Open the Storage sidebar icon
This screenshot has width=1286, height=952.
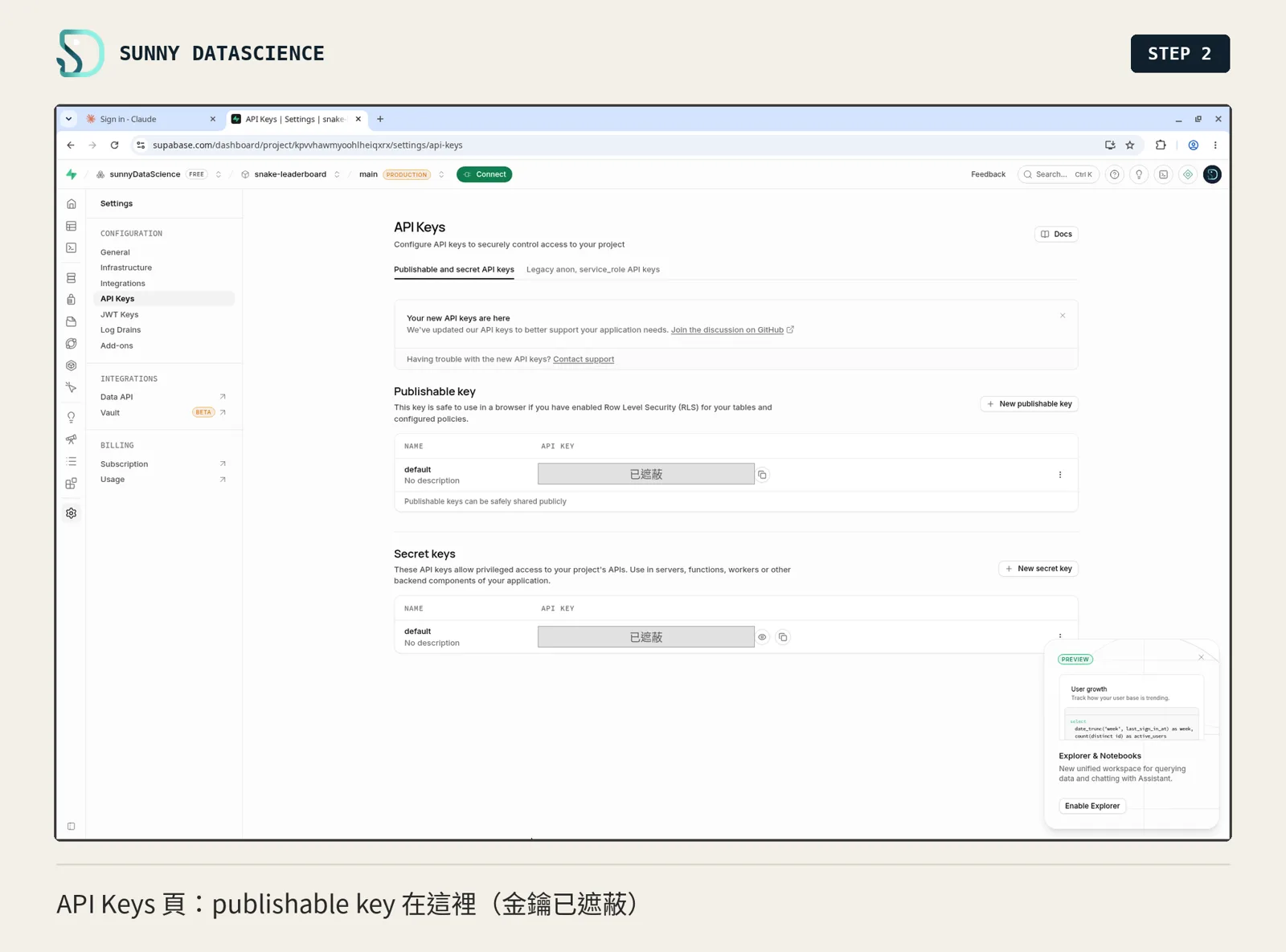(72, 322)
